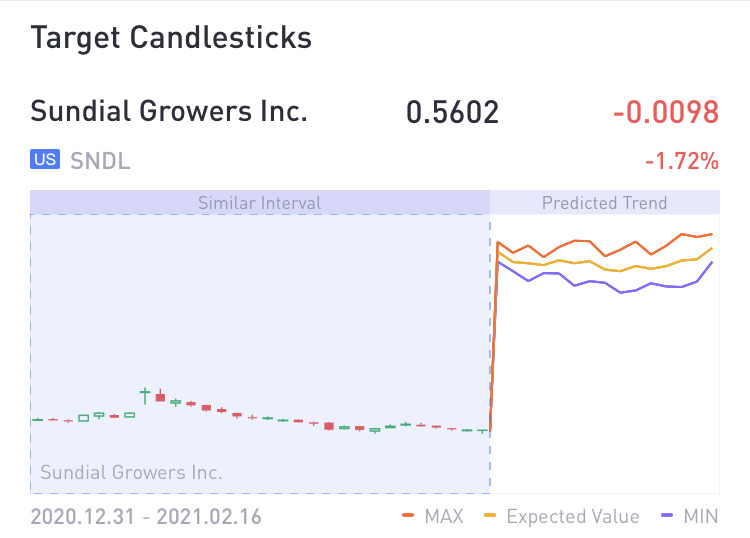Viewport: 750px width, 538px height.
Task: Select the Similar Interval header
Action: [260, 203]
